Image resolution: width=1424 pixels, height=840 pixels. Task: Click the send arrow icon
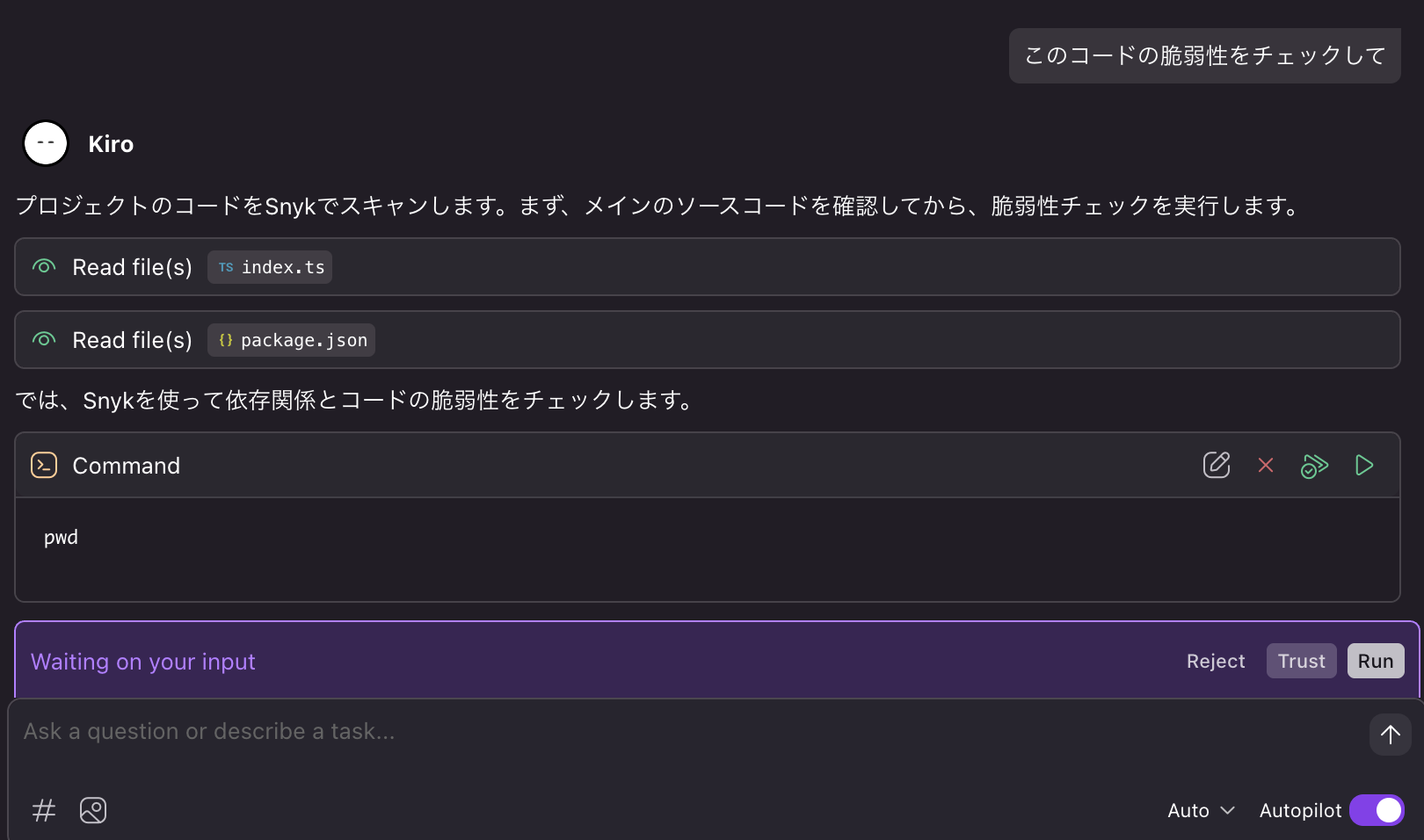[x=1390, y=734]
